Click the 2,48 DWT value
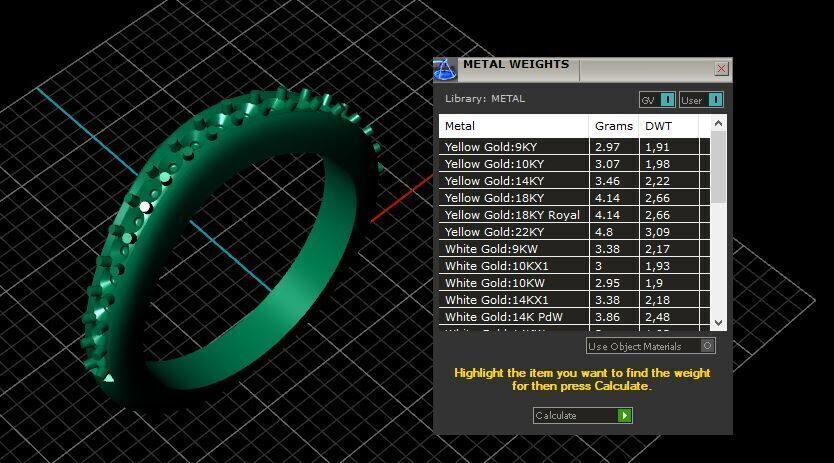The height and width of the screenshot is (463, 834). [657, 317]
